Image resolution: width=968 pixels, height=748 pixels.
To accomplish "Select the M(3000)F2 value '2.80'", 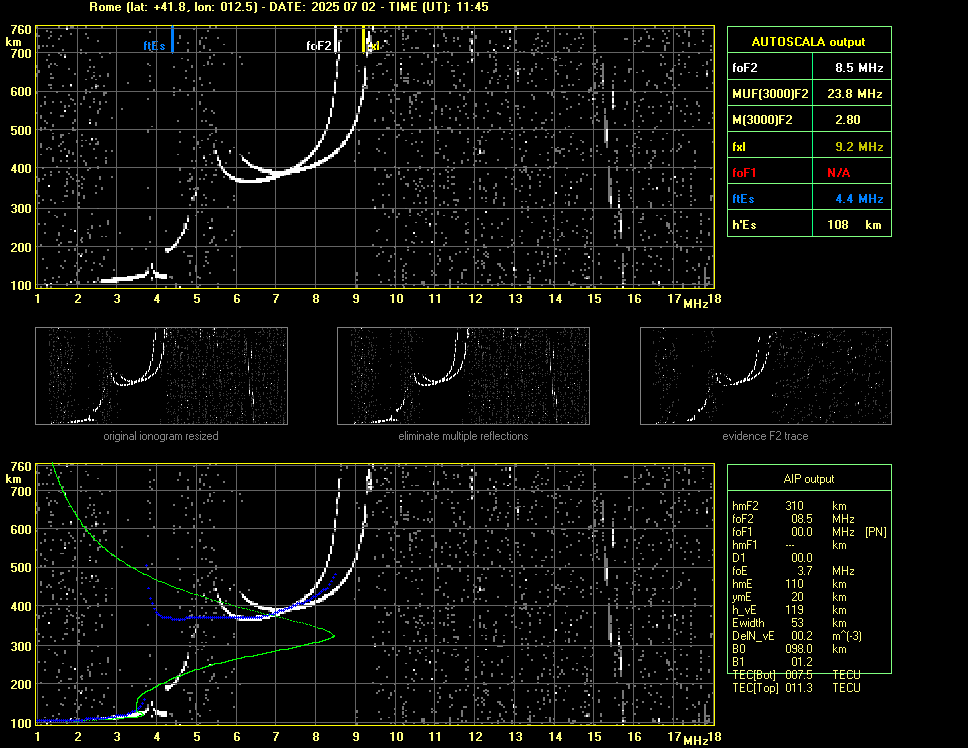I will coord(847,120).
